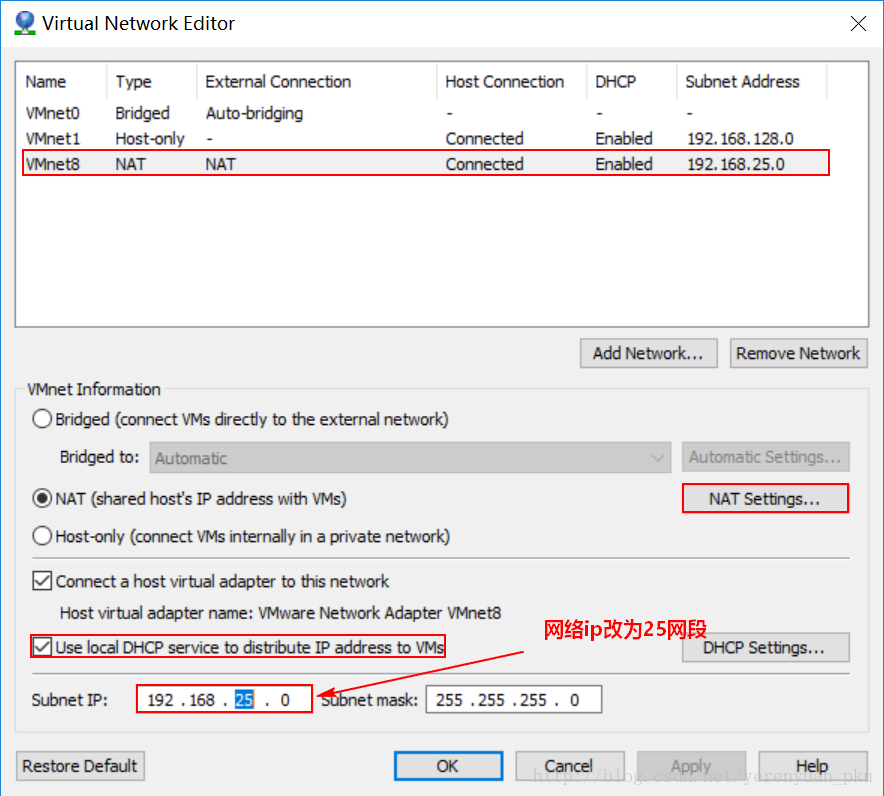Click the DHCP column header
Image resolution: width=884 pixels, height=796 pixels.
(x=631, y=82)
